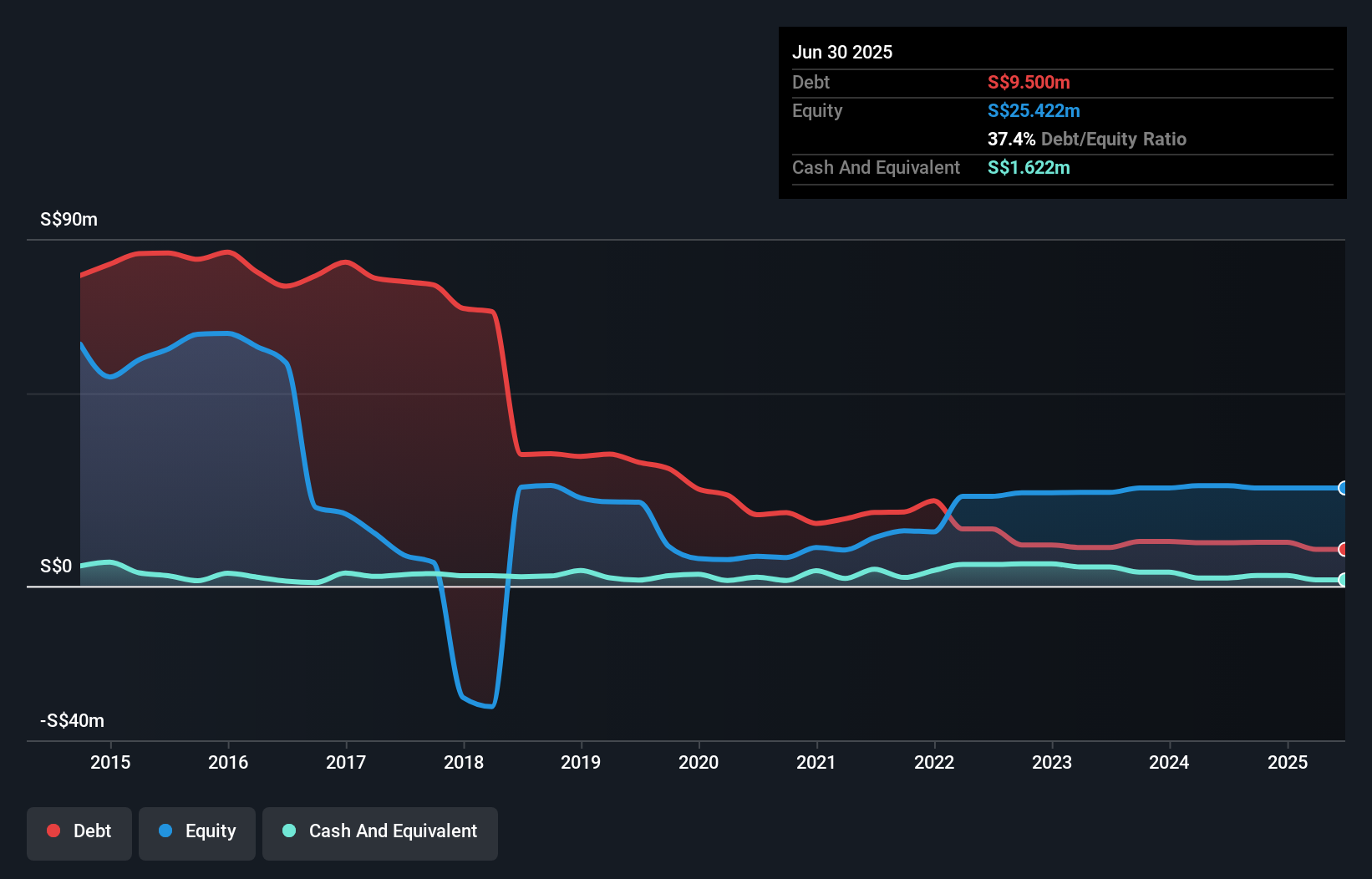Toggle the Cash And Equivalent legend button

coord(380,833)
